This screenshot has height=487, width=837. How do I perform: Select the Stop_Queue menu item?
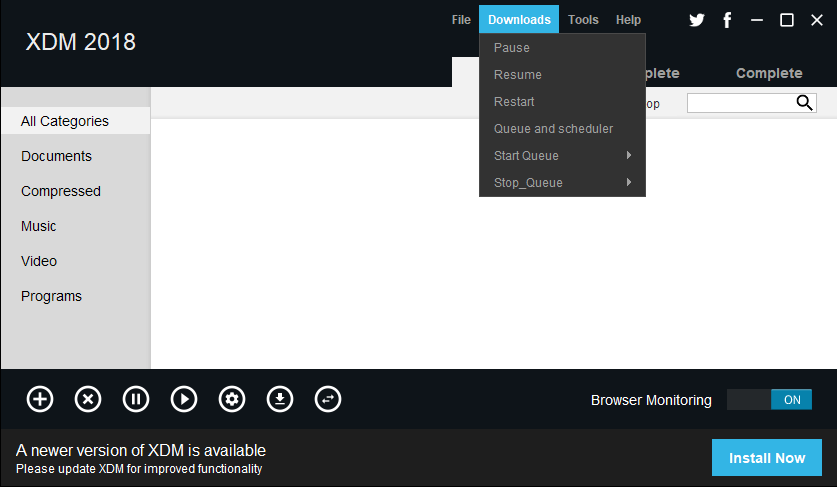pos(562,183)
